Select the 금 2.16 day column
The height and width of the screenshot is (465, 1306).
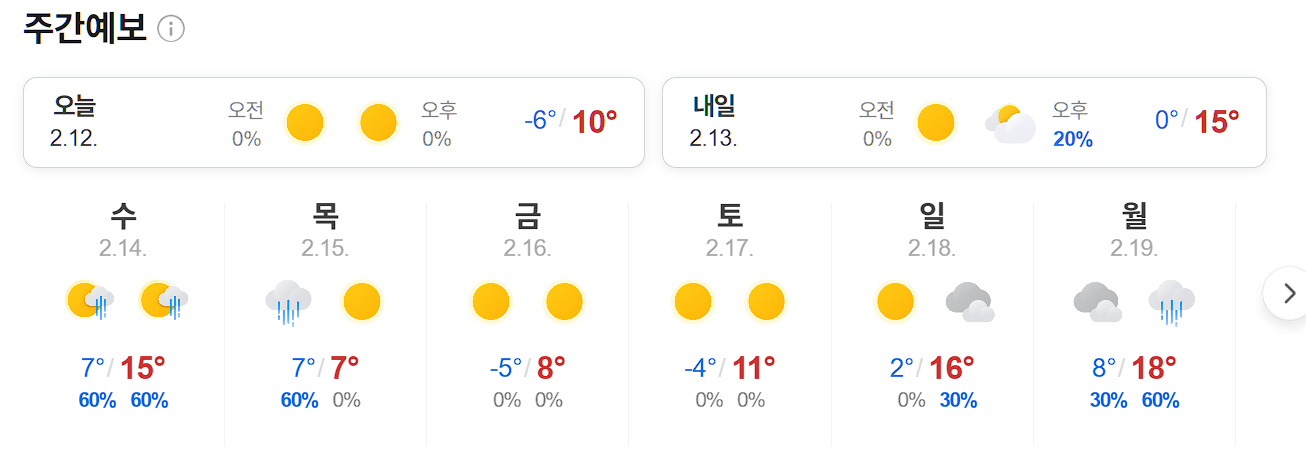[x=527, y=320]
